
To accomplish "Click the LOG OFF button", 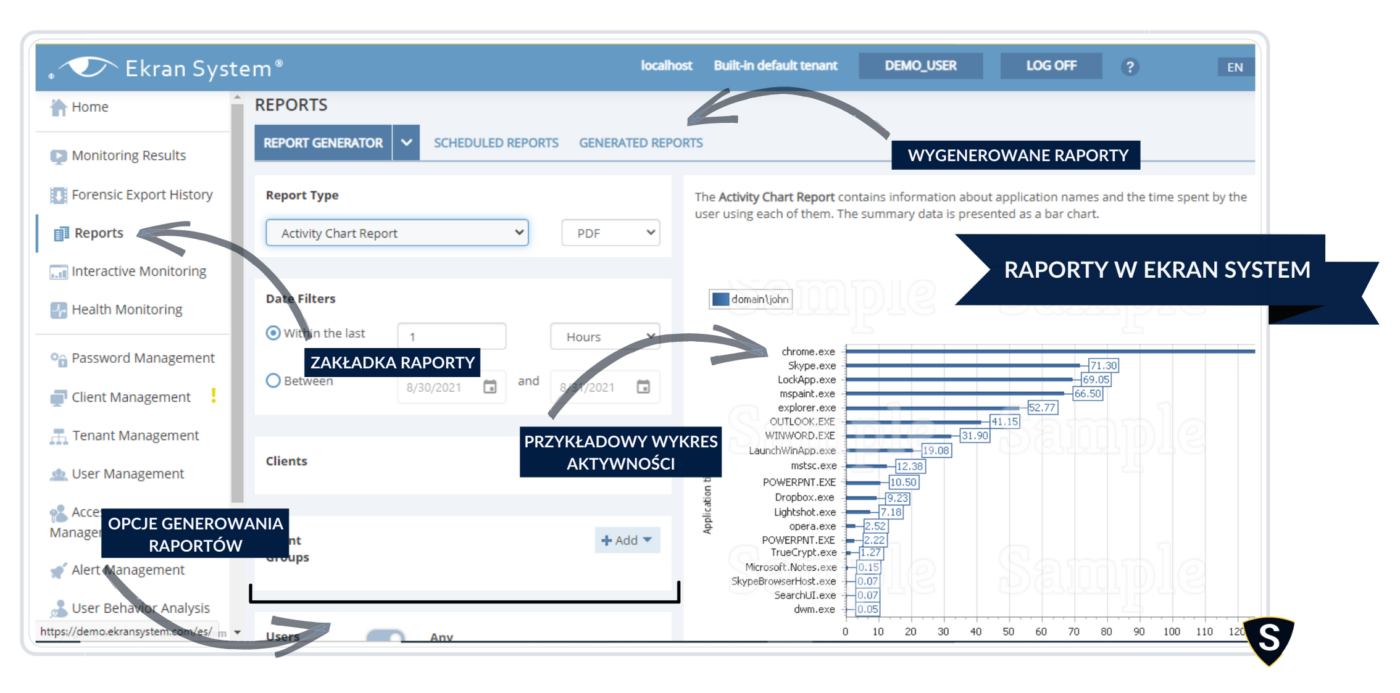I will pos(1051,66).
